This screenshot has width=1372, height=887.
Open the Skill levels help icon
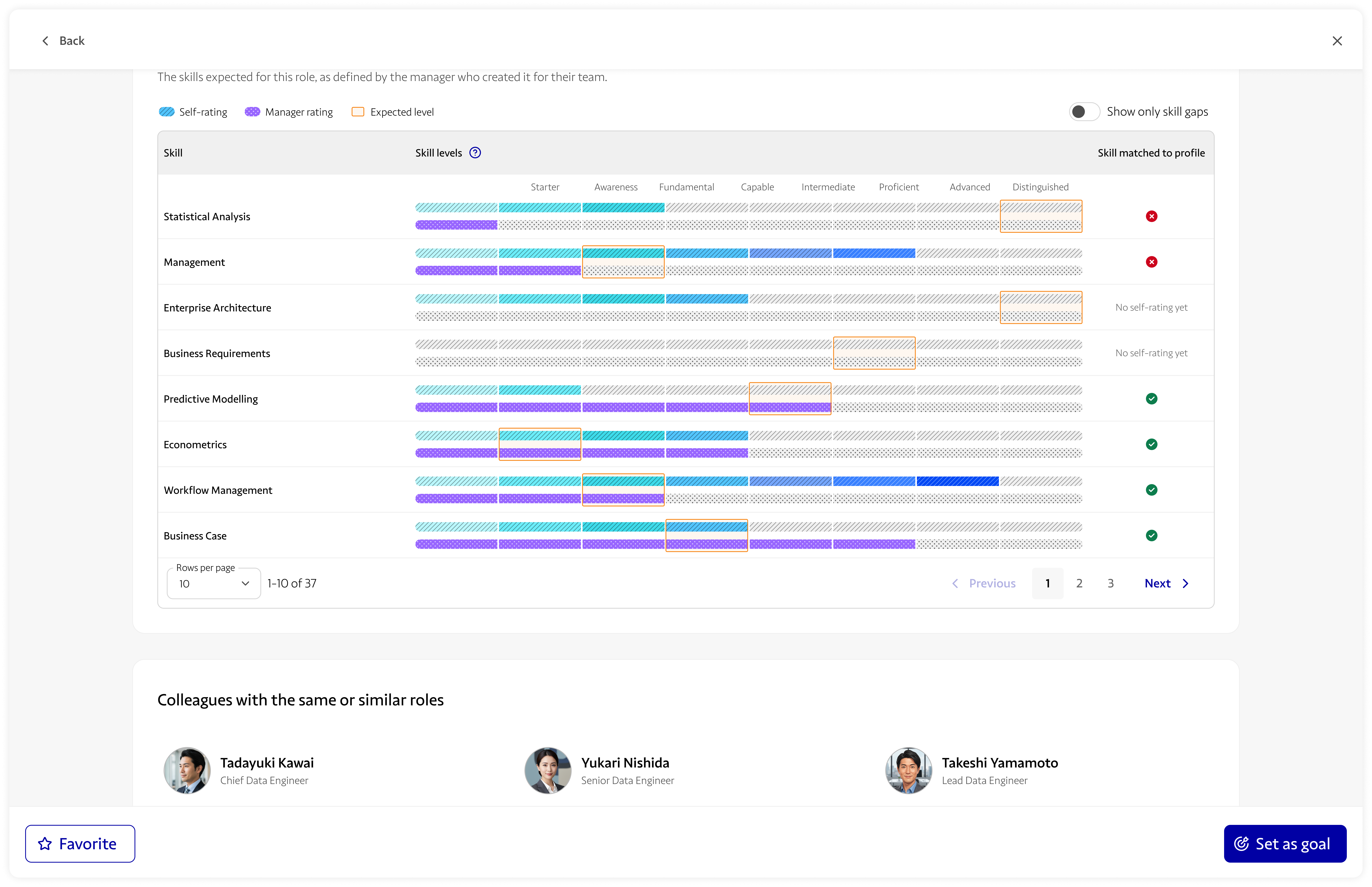click(475, 153)
